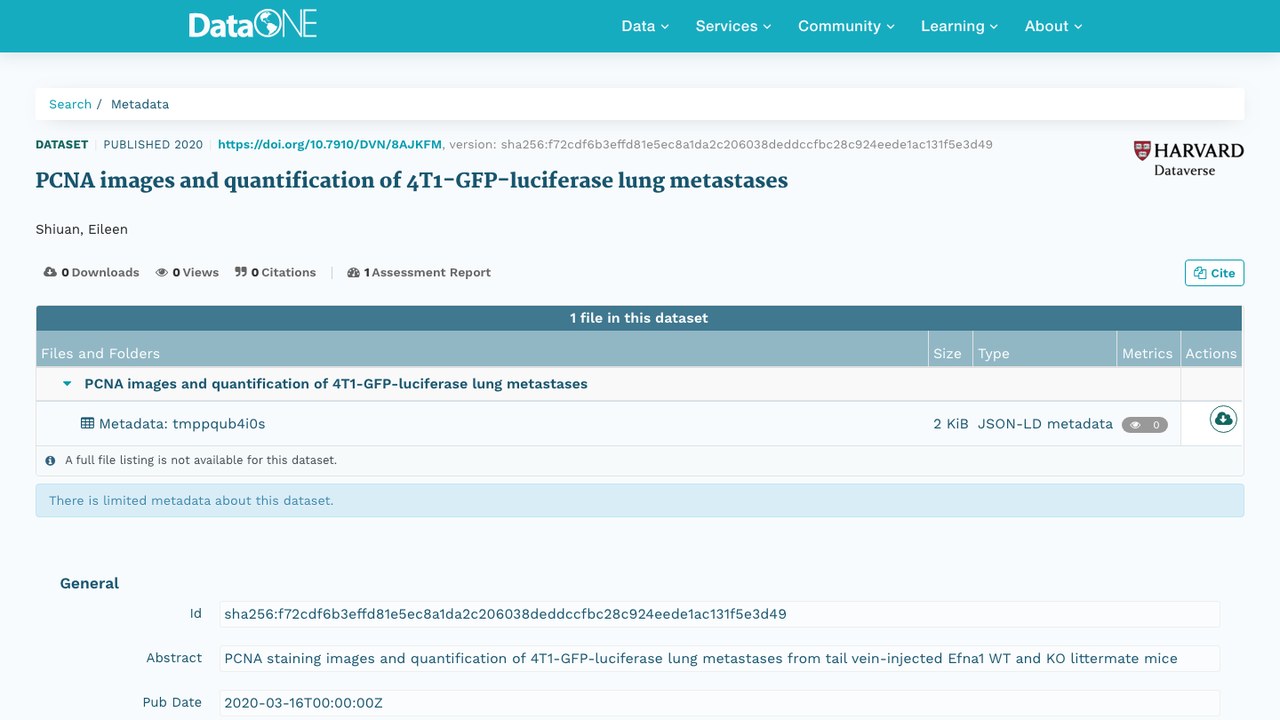The image size is (1280, 720).
Task: Select the Metadata: tmppqub4i0s file row name
Action: tap(182, 424)
